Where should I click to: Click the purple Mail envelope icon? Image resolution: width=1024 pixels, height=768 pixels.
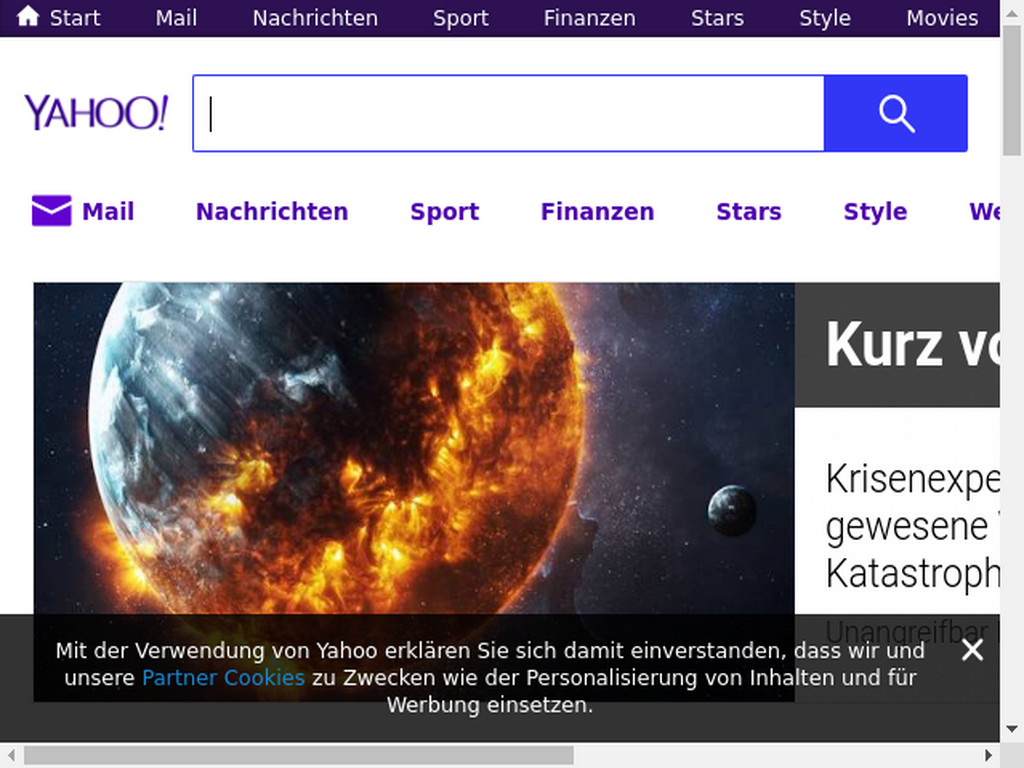click(x=52, y=211)
